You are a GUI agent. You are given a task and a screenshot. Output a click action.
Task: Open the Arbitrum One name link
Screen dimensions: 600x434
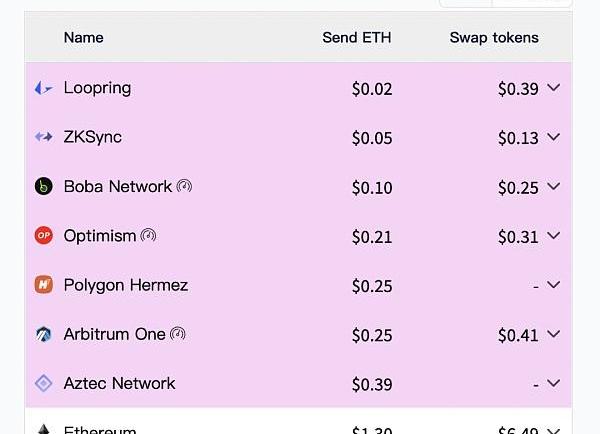[x=114, y=334]
